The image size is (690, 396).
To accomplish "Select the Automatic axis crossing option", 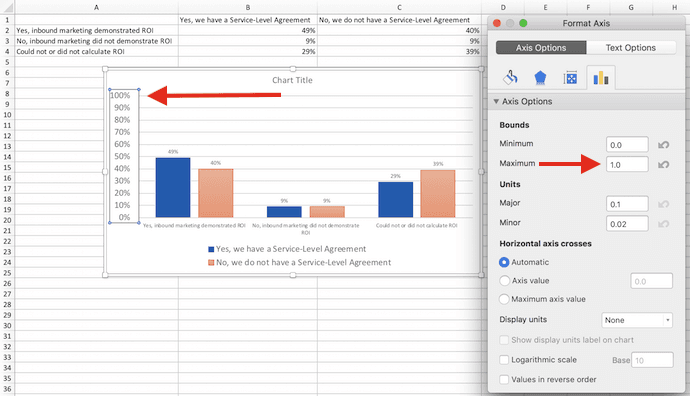I will pyautogui.click(x=504, y=262).
